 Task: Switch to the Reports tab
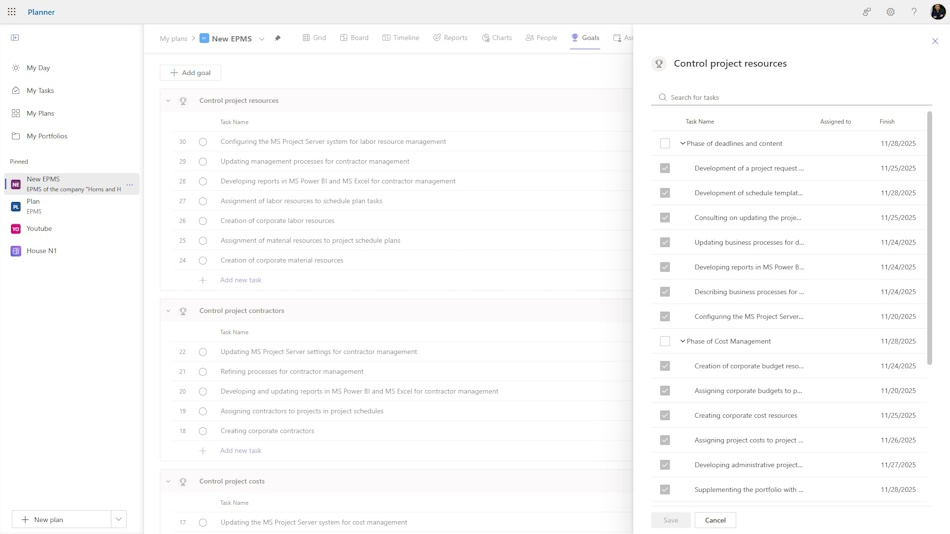pos(450,38)
